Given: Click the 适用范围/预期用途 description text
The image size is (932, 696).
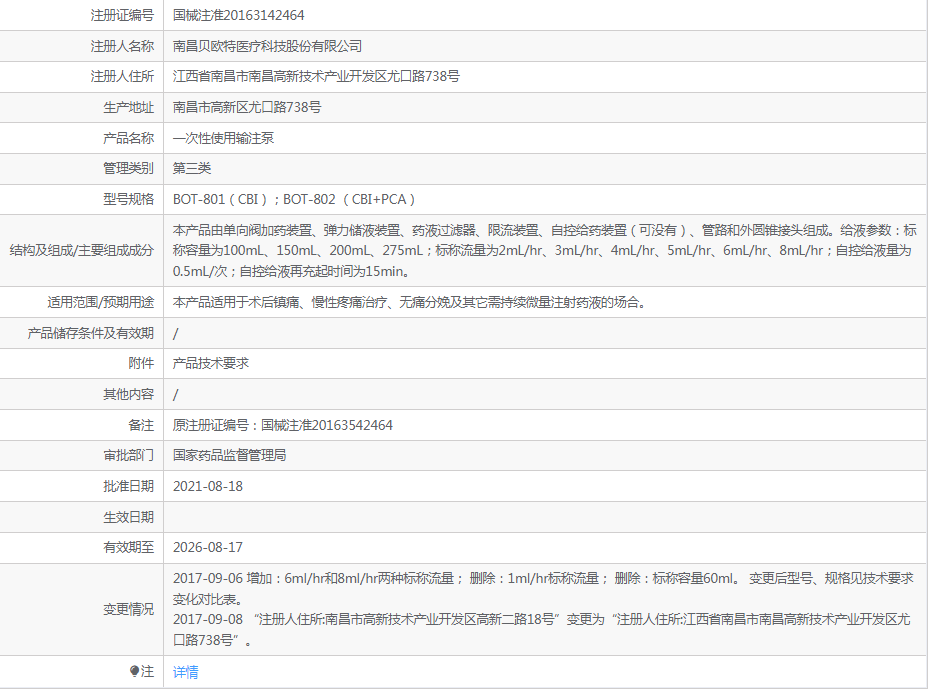Looking at the screenshot, I should click(x=409, y=303).
